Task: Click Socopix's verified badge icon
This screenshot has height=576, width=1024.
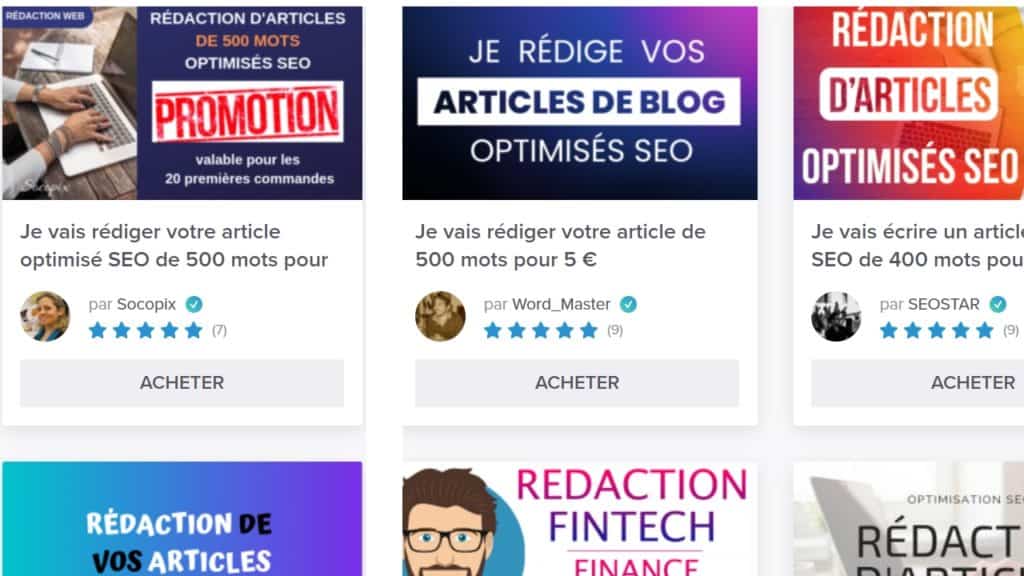Action: click(x=194, y=304)
